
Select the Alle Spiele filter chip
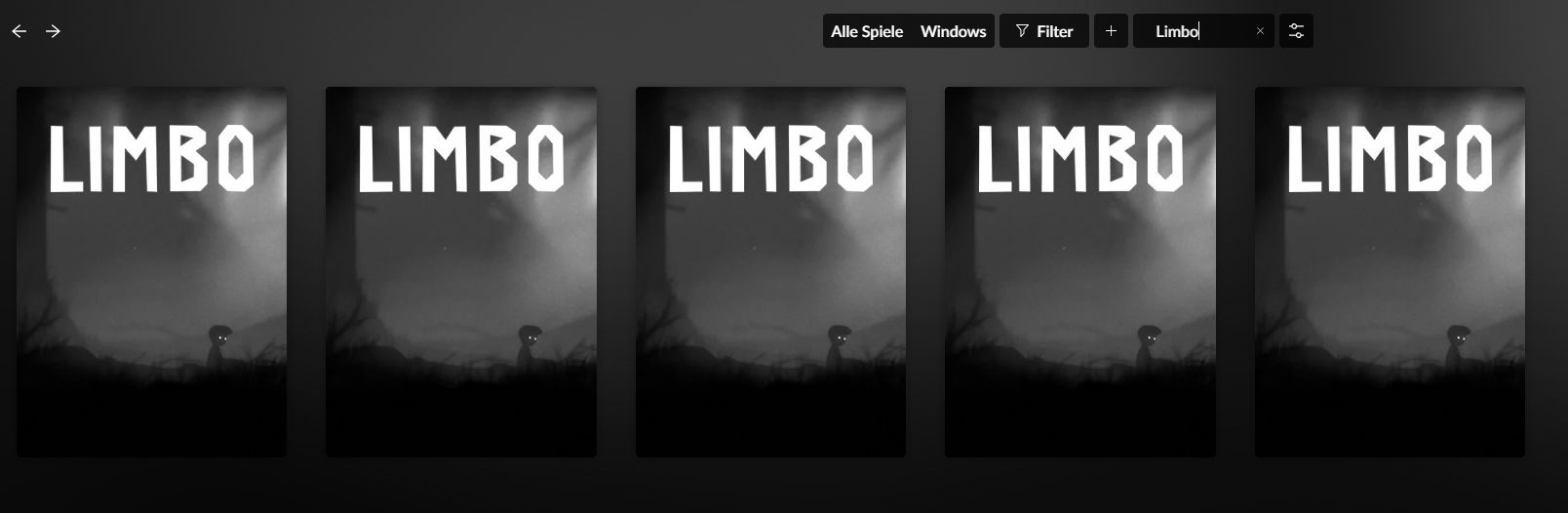(x=867, y=31)
